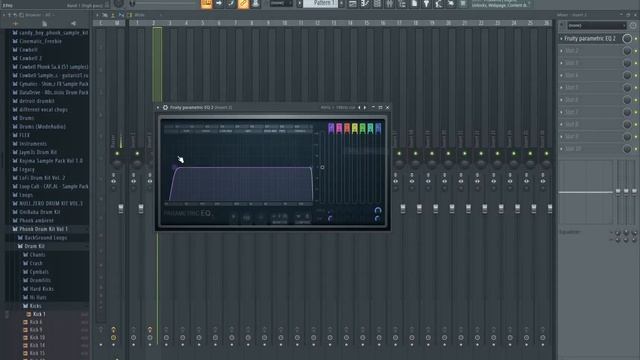This screenshot has width=640, height=360.
Task: Click purple band 1 token in EQ
Action: pos(331,128)
